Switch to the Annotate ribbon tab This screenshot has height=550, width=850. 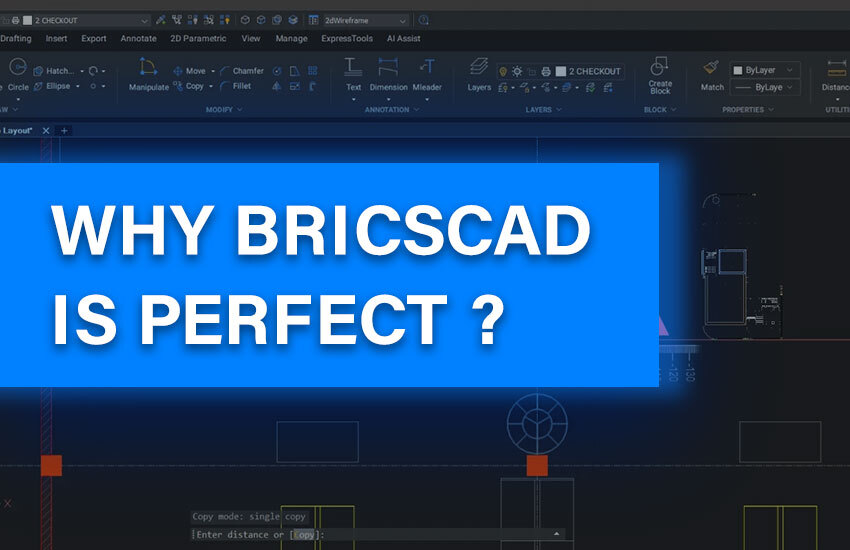pos(138,38)
